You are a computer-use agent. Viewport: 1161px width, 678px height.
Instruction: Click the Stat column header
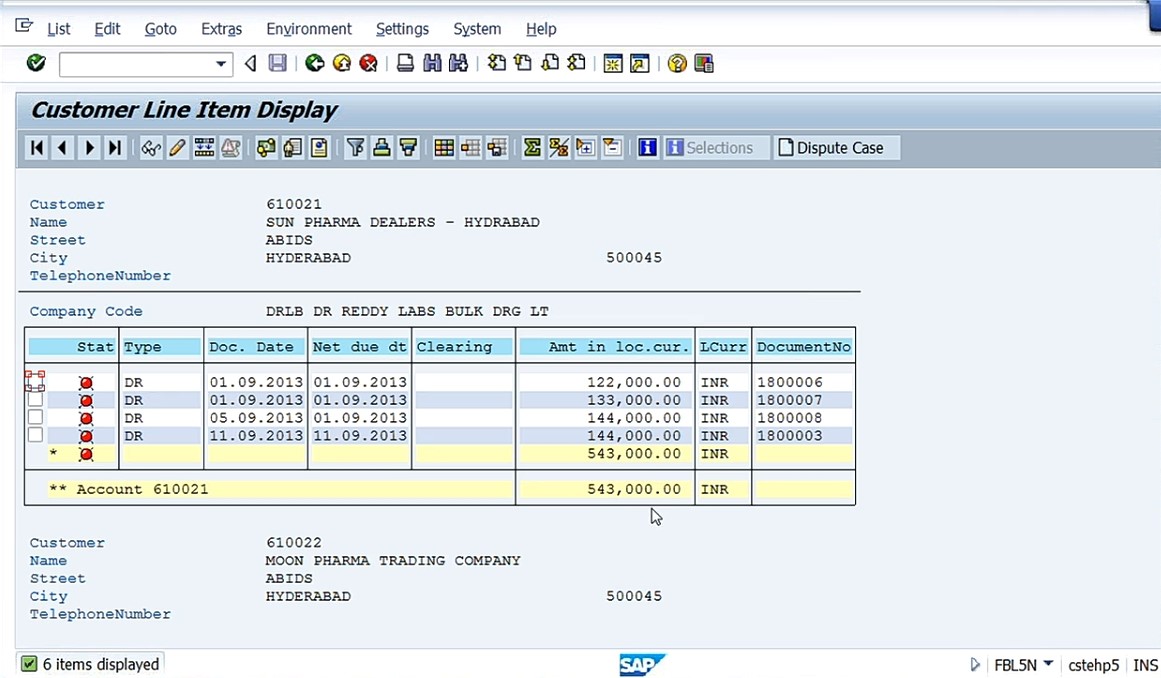pyautogui.click(x=72, y=346)
